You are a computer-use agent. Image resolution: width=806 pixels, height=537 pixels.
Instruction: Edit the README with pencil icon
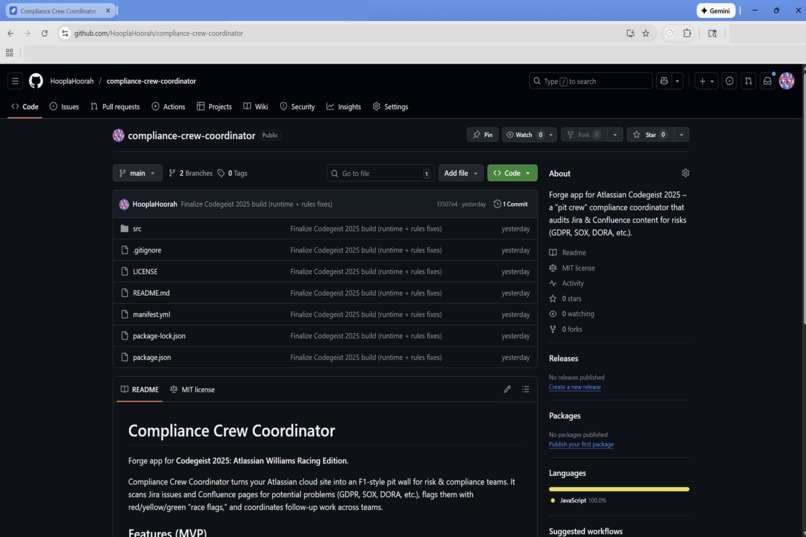tap(507, 389)
